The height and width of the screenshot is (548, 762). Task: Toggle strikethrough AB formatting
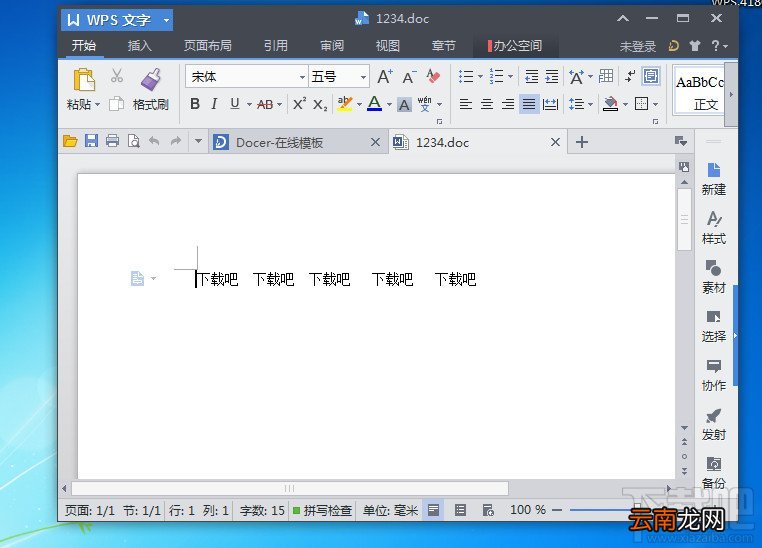(x=265, y=104)
